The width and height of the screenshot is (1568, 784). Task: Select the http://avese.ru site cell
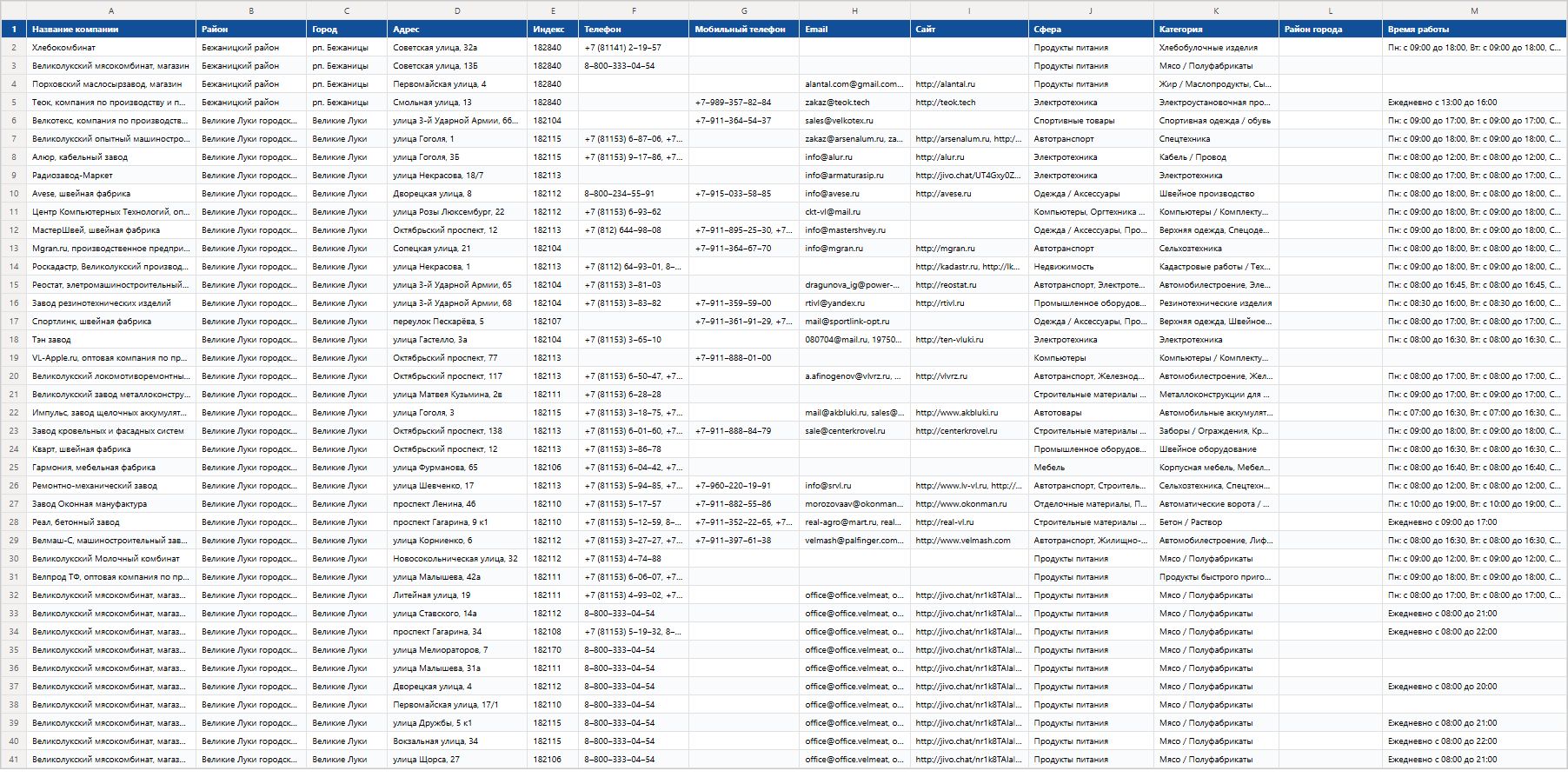coord(969,194)
